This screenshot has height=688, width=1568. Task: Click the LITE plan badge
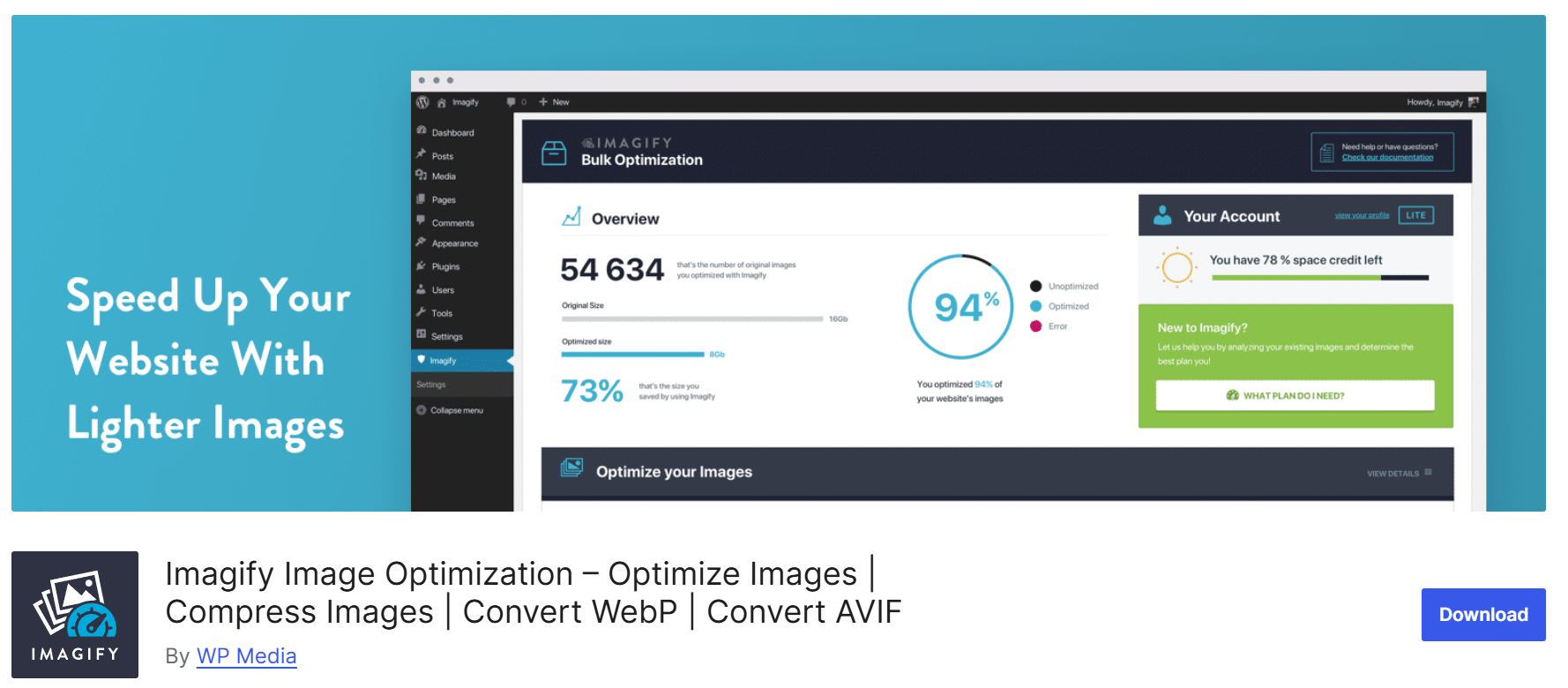[1415, 215]
